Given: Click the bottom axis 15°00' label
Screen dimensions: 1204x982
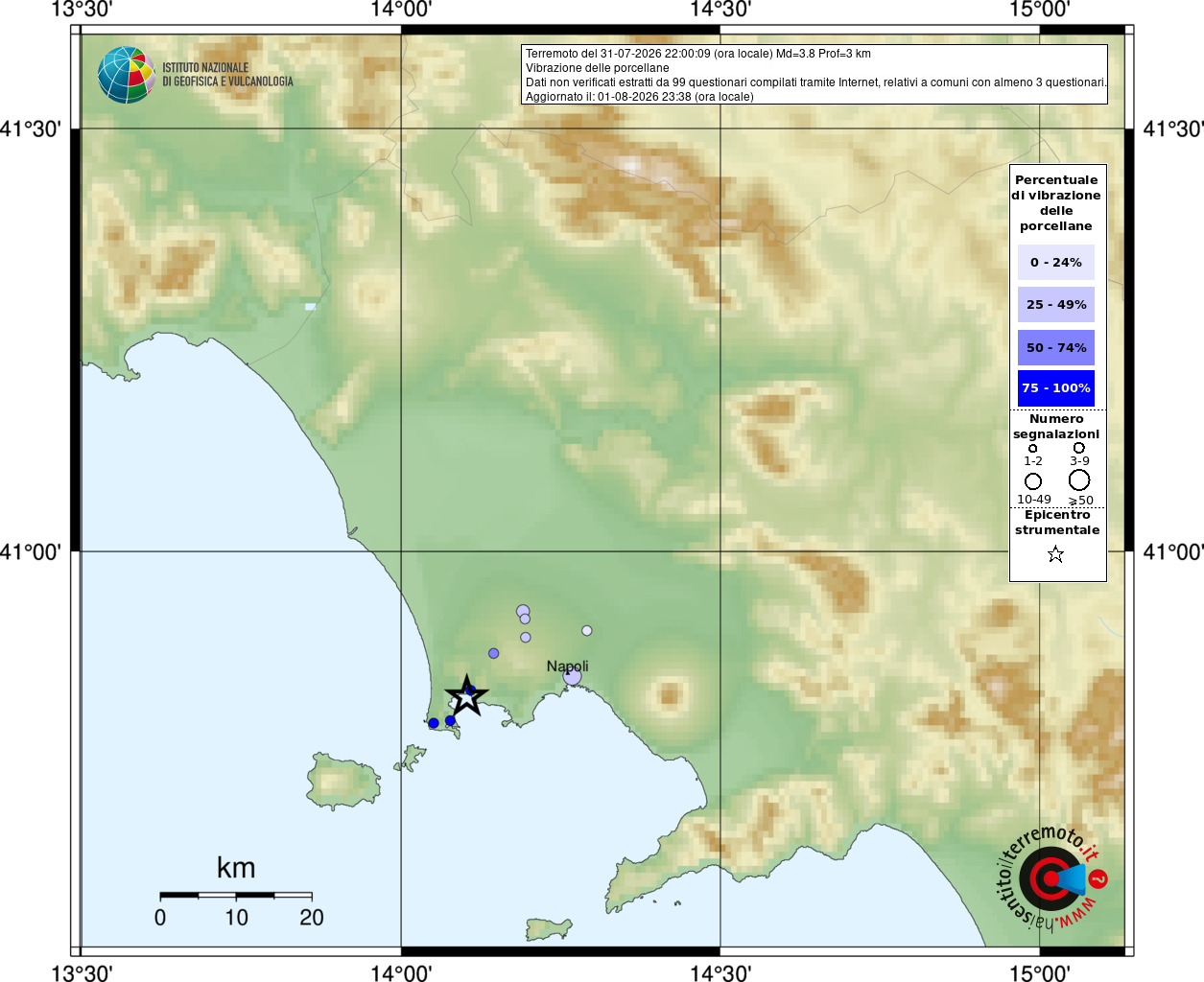Looking at the screenshot, I should pyautogui.click(x=1040, y=972).
